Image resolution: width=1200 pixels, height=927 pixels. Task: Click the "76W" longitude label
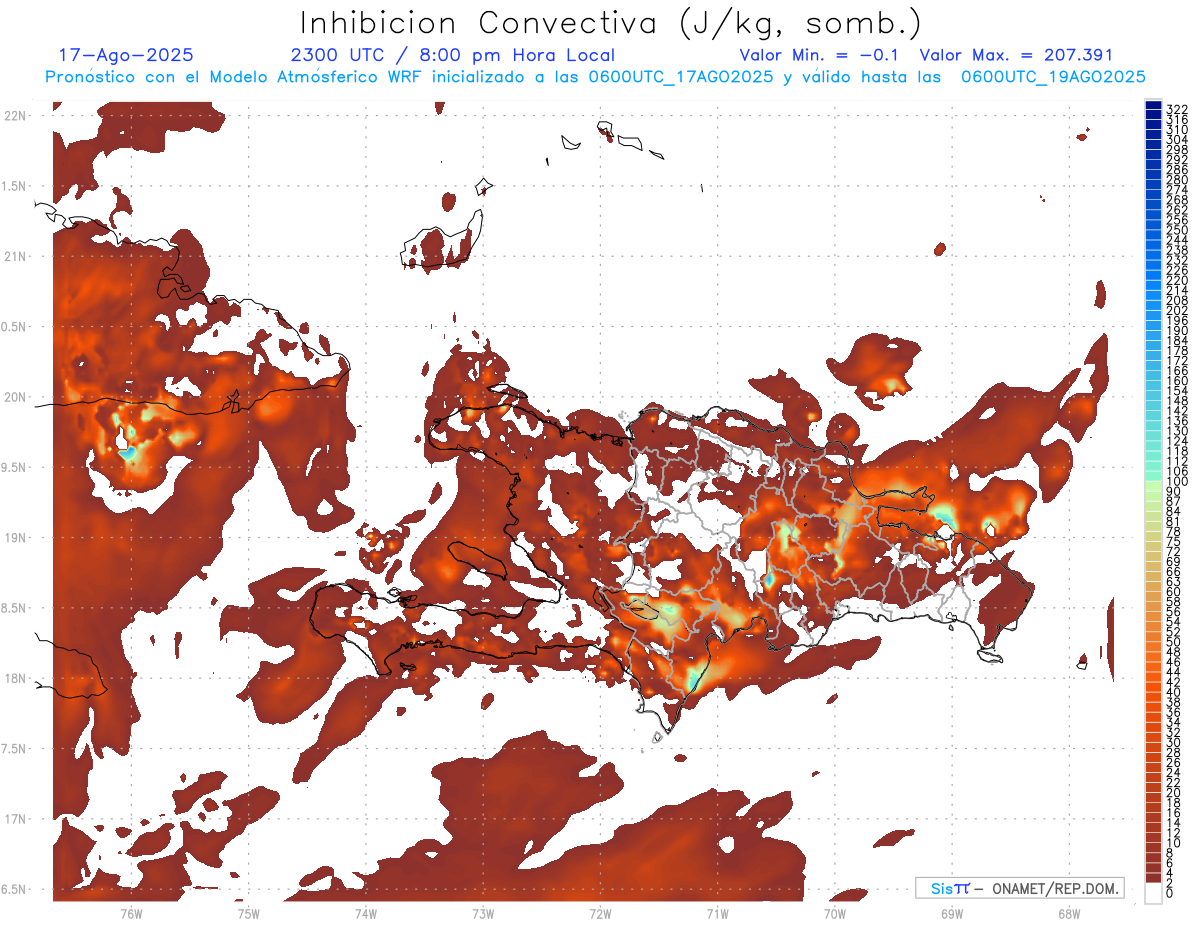131,913
